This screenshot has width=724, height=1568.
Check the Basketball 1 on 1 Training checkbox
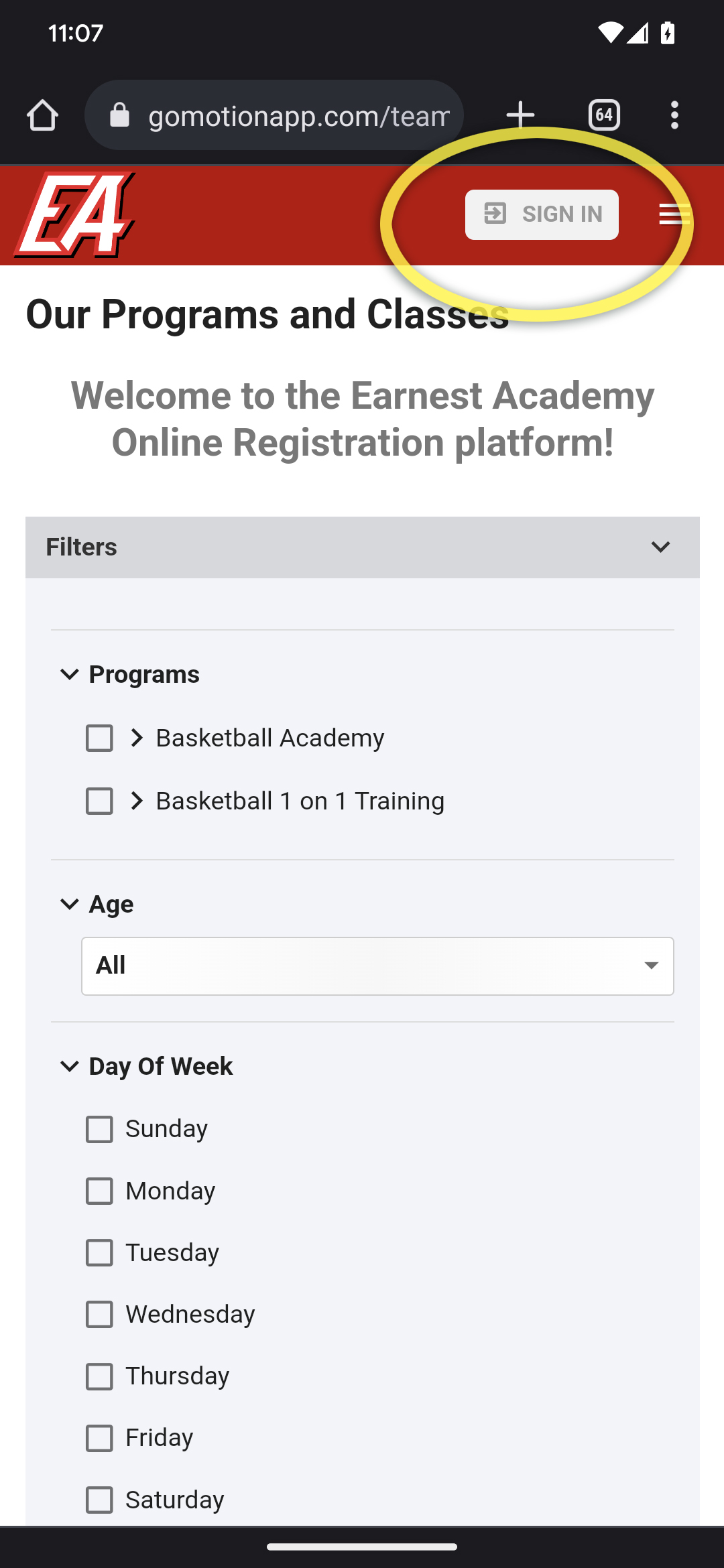pos(99,801)
